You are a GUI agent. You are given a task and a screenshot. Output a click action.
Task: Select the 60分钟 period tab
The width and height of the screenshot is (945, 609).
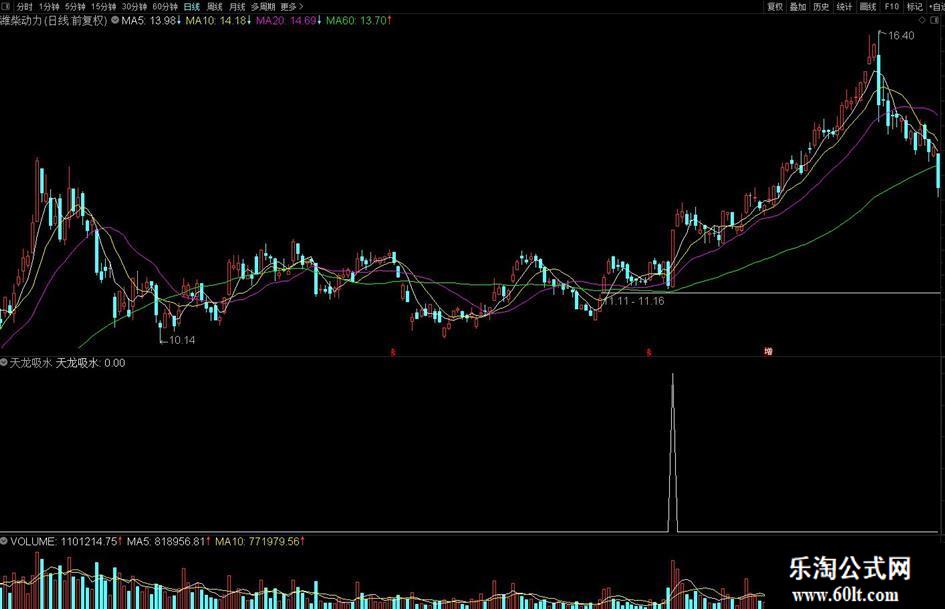click(x=165, y=7)
